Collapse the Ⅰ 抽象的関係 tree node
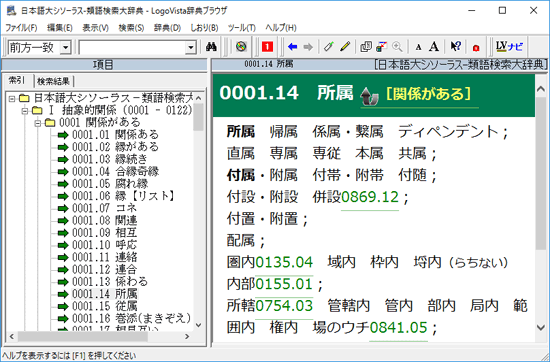 tap(25, 111)
